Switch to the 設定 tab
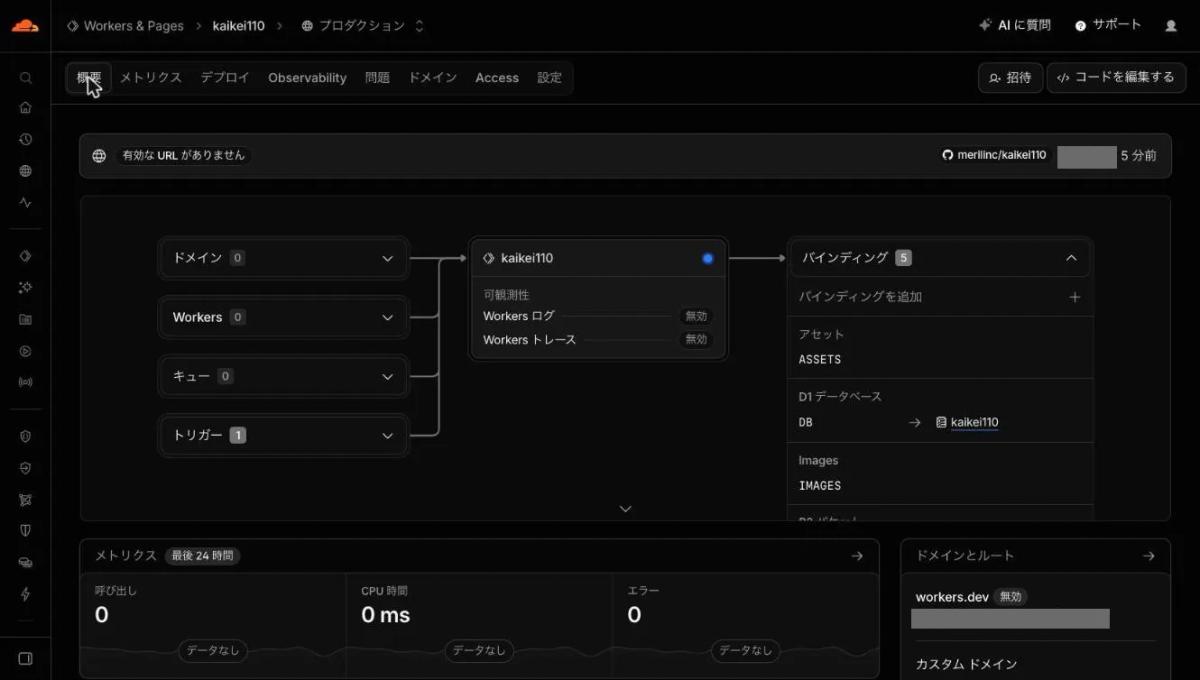This screenshot has height=680, width=1200. coord(549,78)
